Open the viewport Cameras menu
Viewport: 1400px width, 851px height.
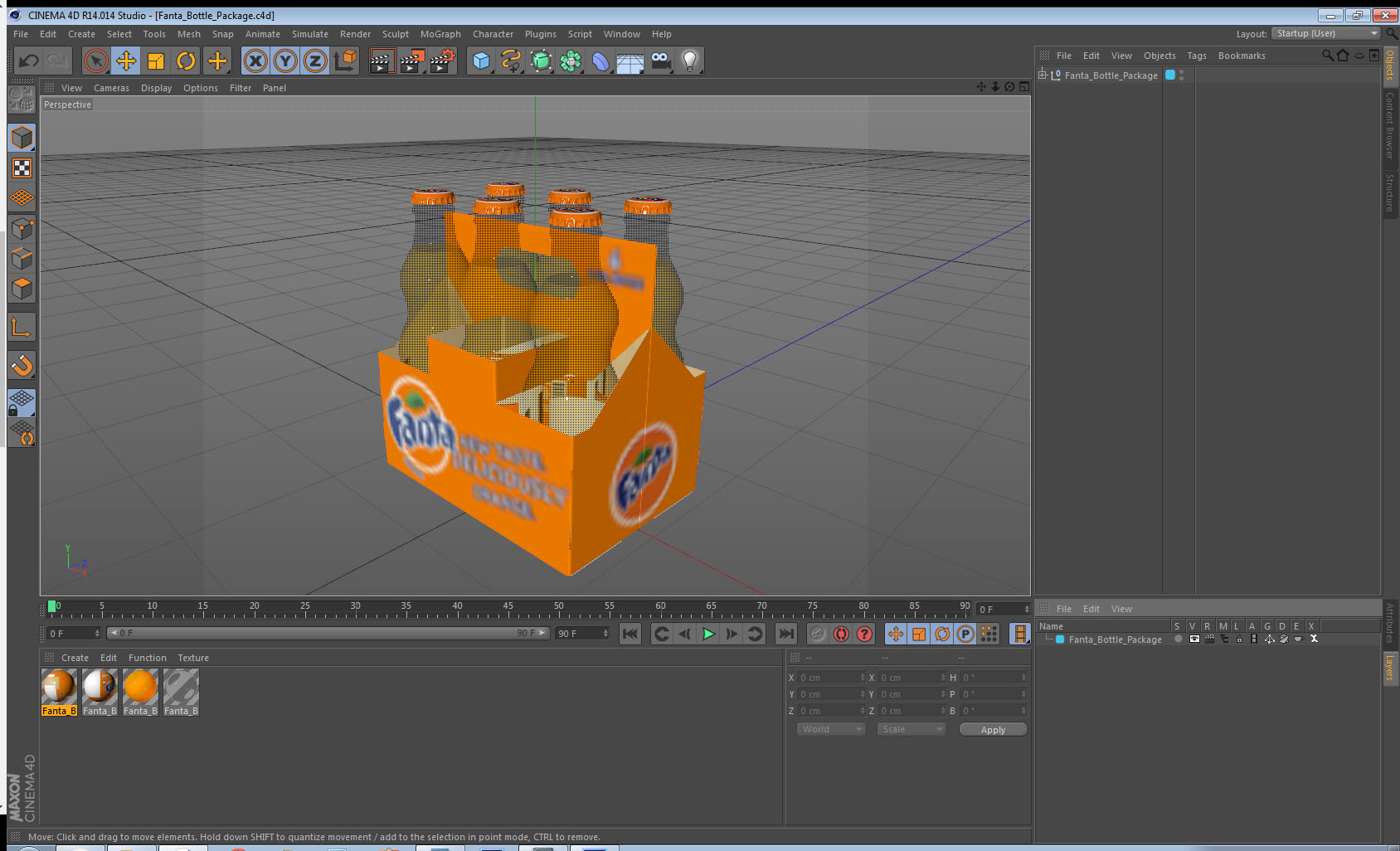(111, 88)
